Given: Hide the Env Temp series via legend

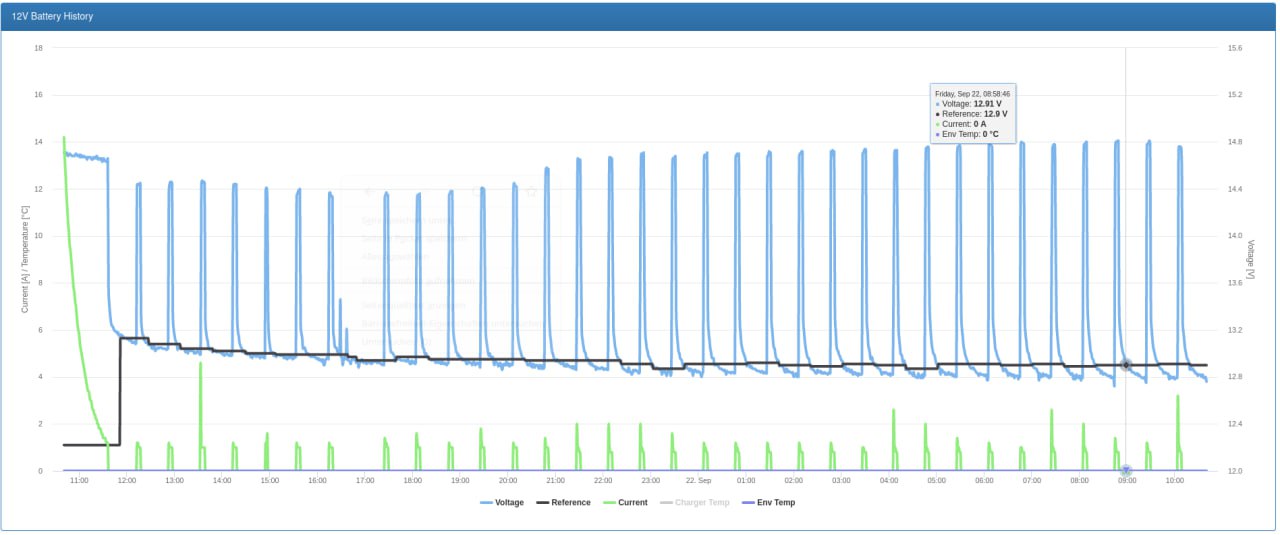Looking at the screenshot, I should [775, 502].
